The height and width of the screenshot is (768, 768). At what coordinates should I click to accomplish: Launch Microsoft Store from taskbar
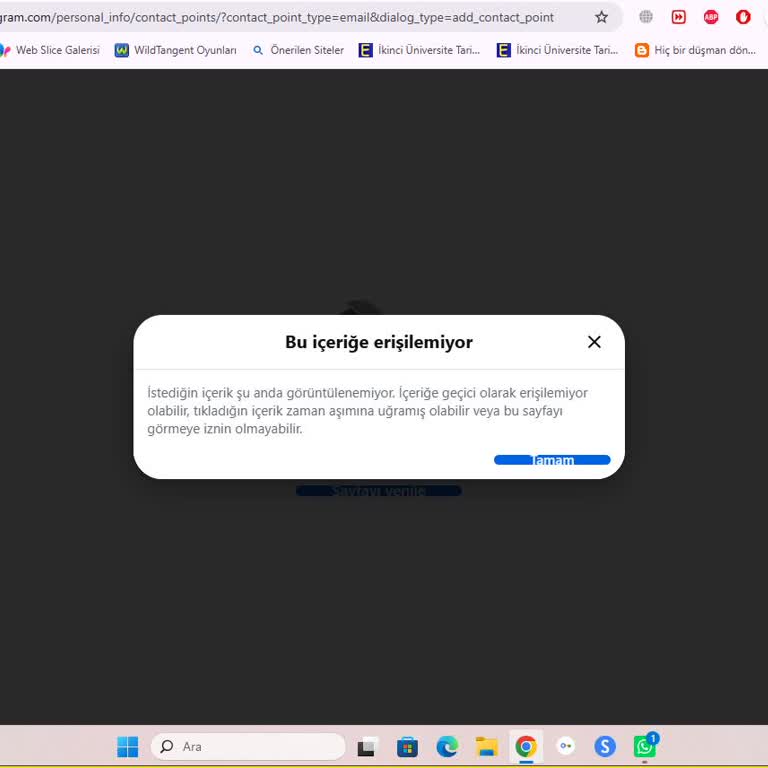pos(407,746)
